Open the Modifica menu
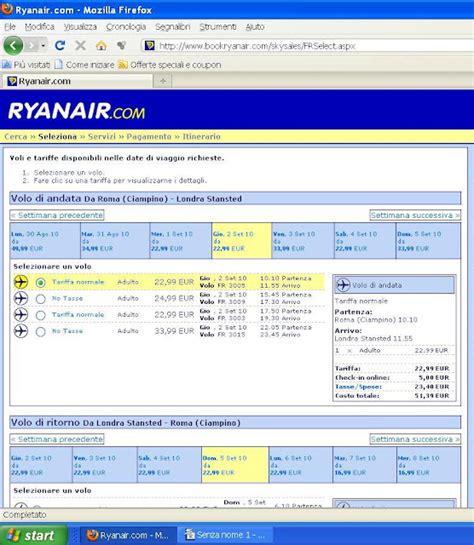 [39, 27]
